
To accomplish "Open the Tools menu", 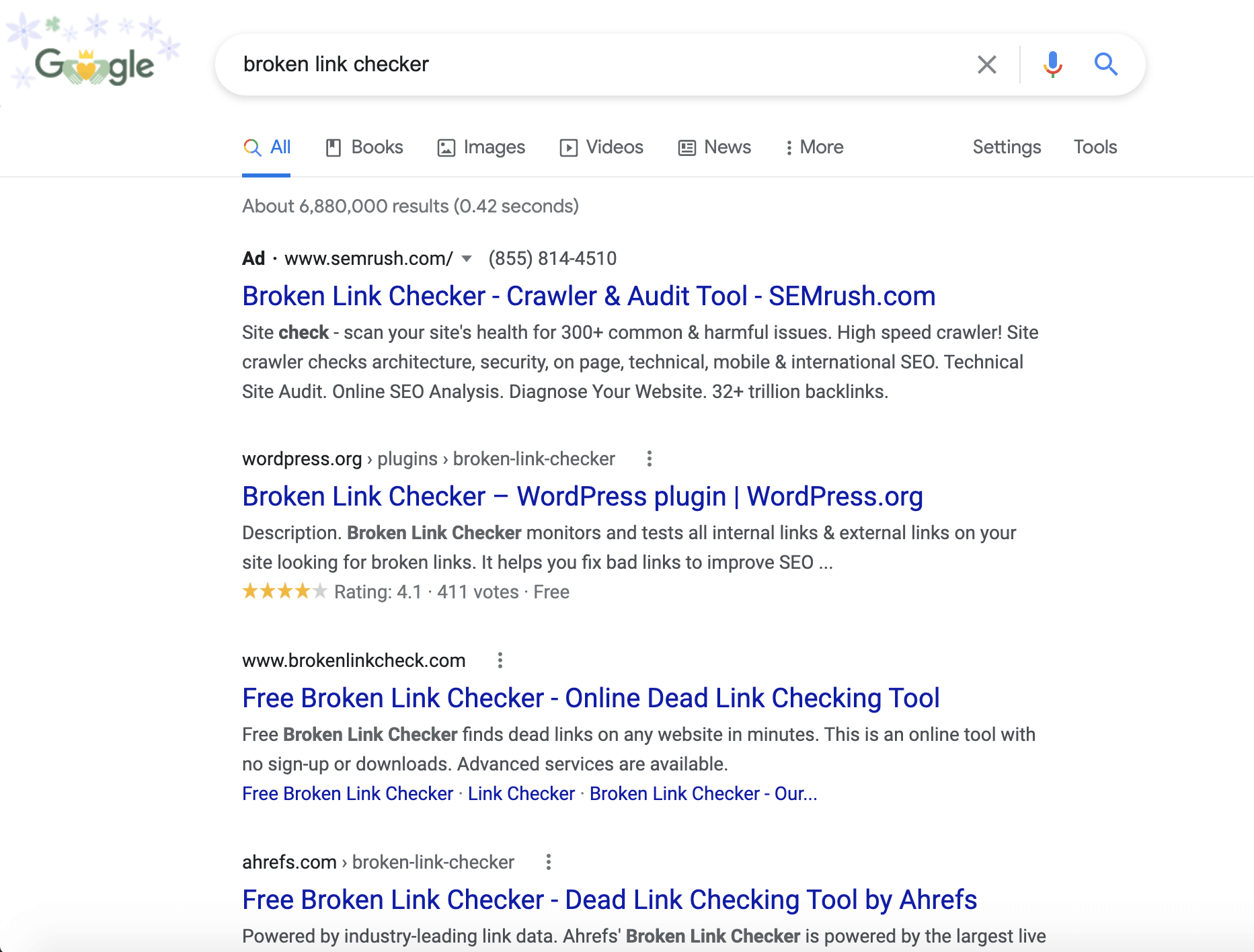I will 1095,147.
